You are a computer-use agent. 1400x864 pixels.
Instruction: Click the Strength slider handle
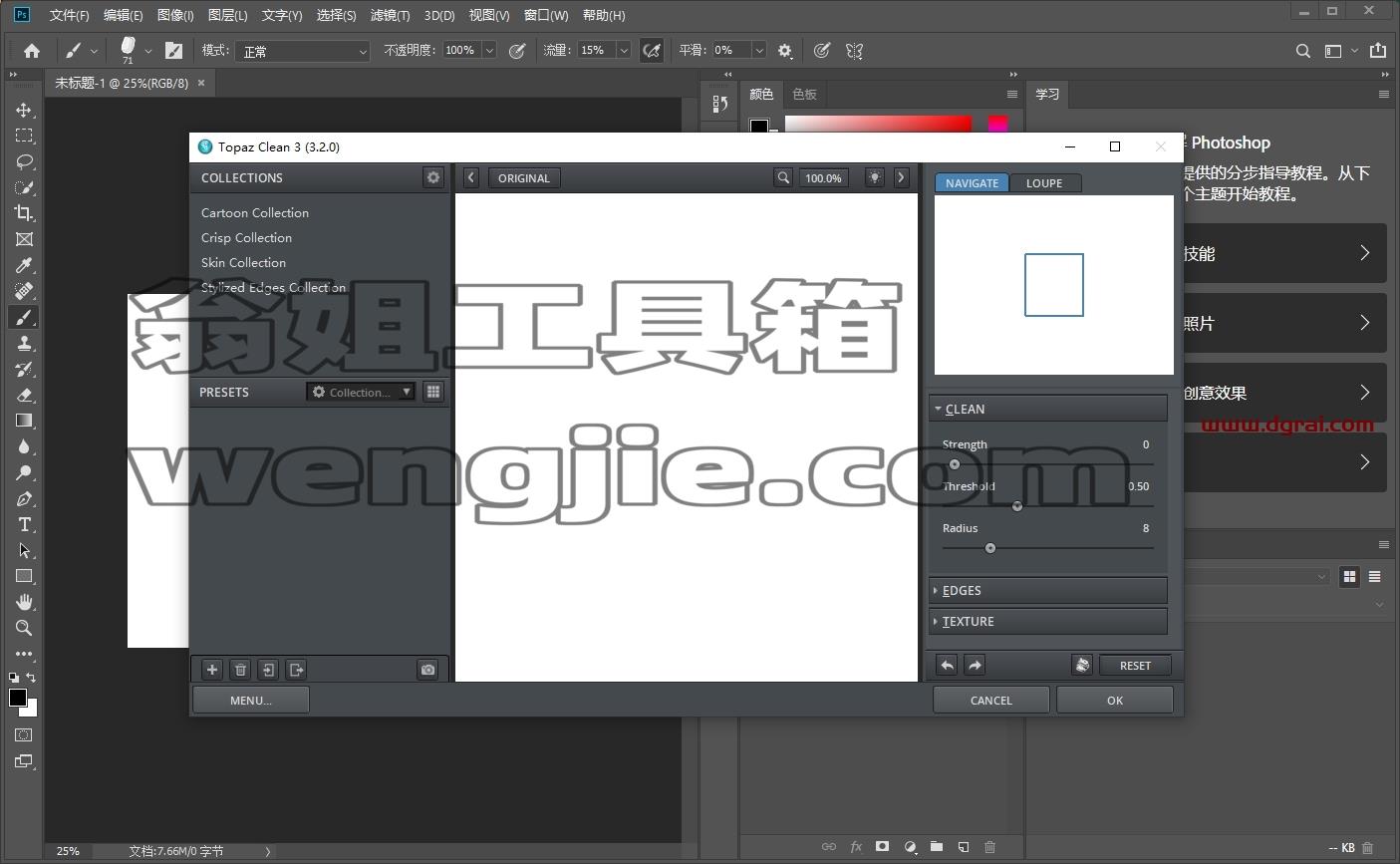(955, 464)
